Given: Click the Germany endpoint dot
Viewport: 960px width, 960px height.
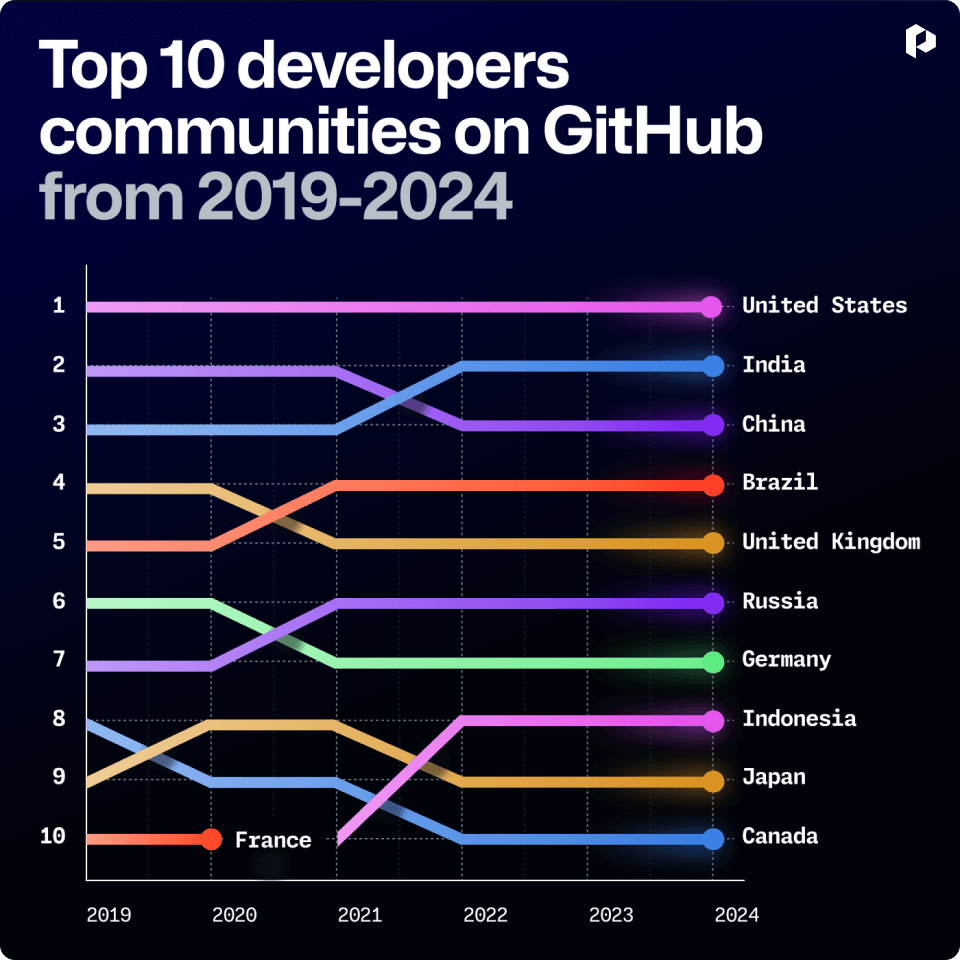Looking at the screenshot, I should click(713, 662).
